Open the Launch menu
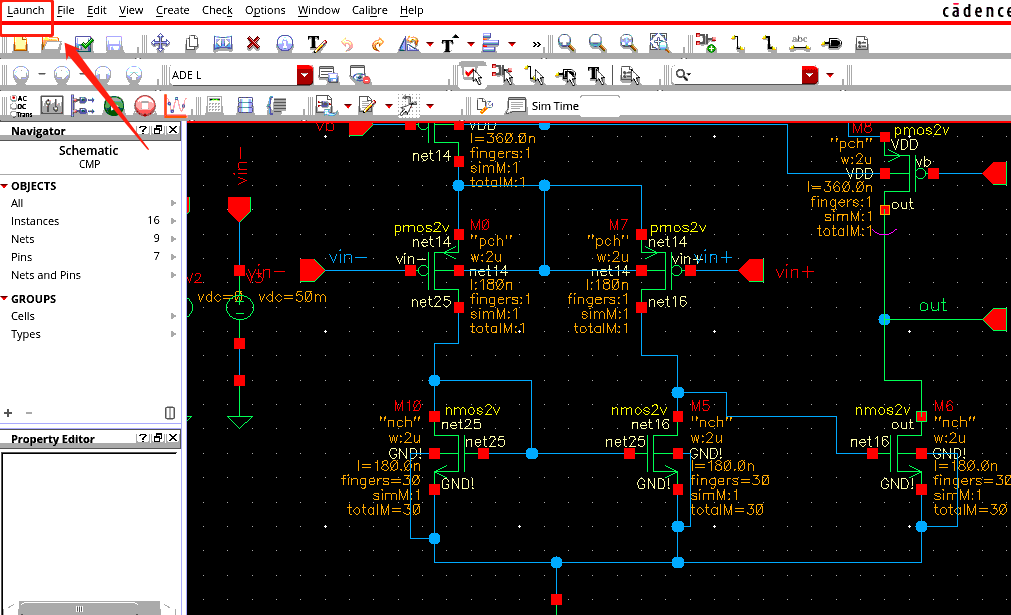1011x615 pixels. pyautogui.click(x=26, y=10)
